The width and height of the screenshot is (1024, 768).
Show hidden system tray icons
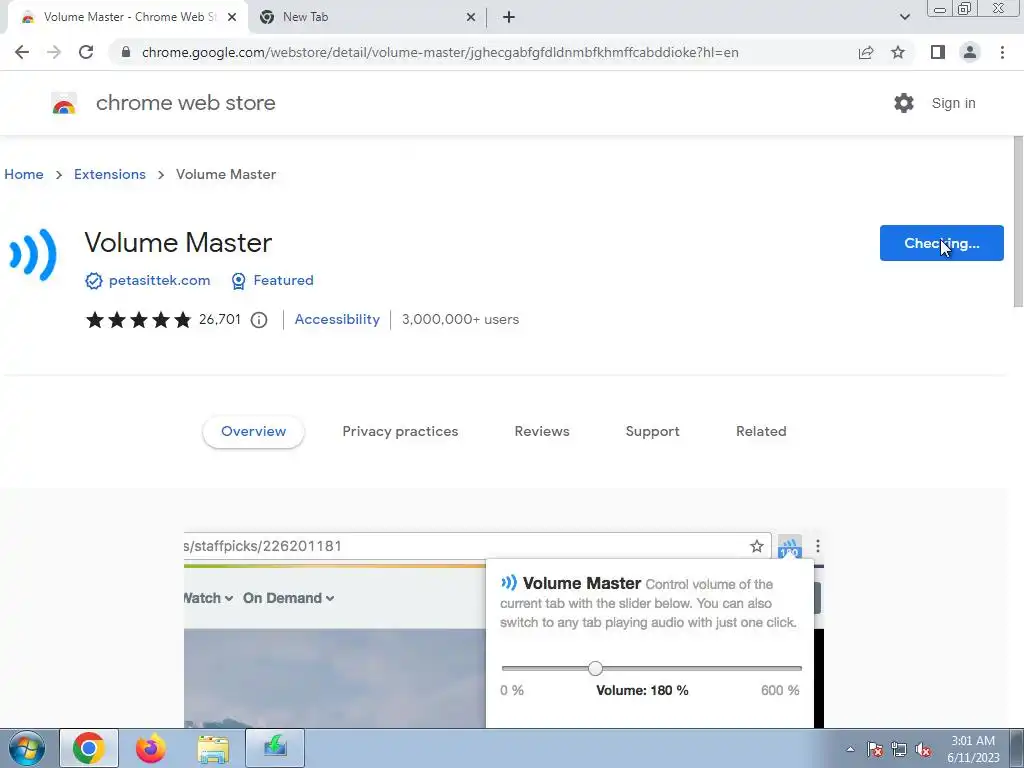click(x=850, y=749)
